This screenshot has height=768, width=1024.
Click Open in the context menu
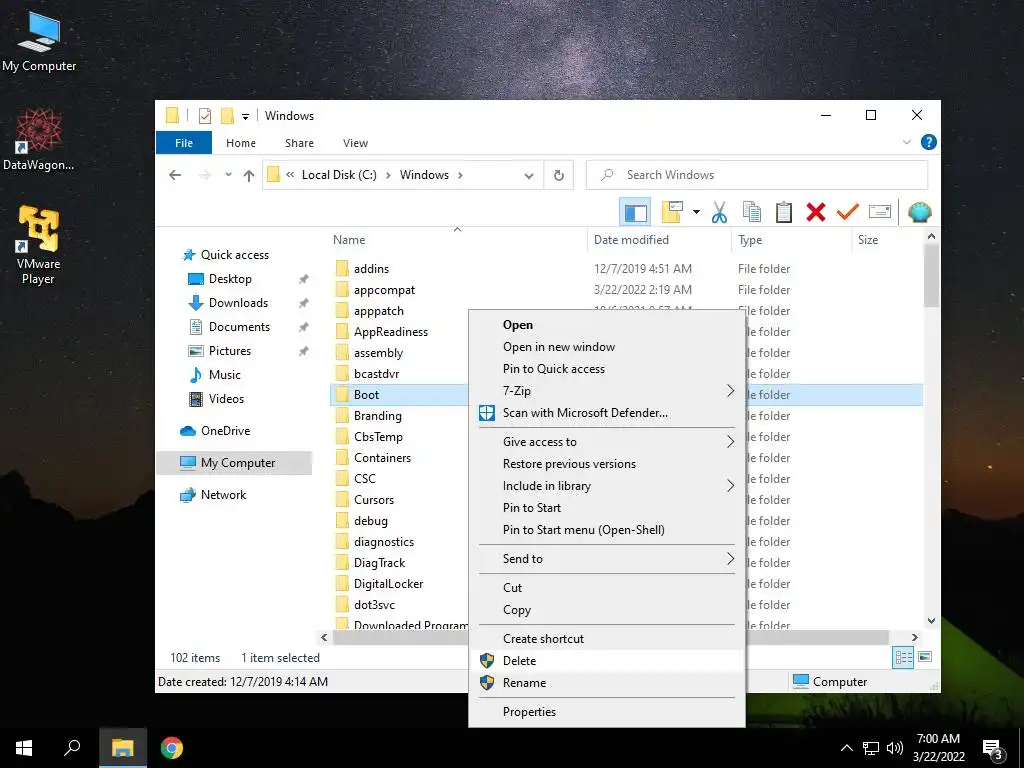pos(606,325)
